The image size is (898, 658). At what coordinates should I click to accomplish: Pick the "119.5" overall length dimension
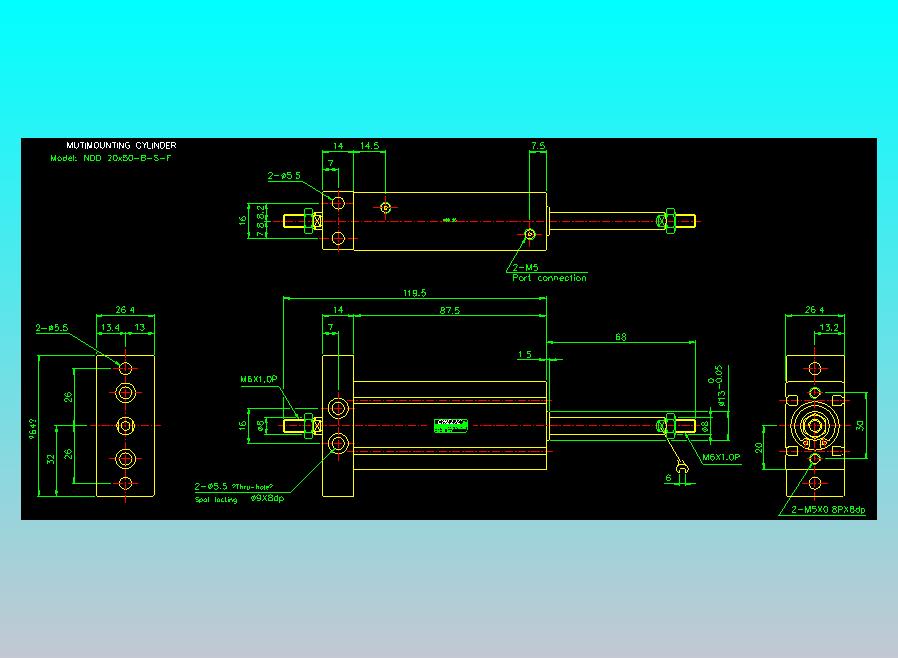point(415,293)
